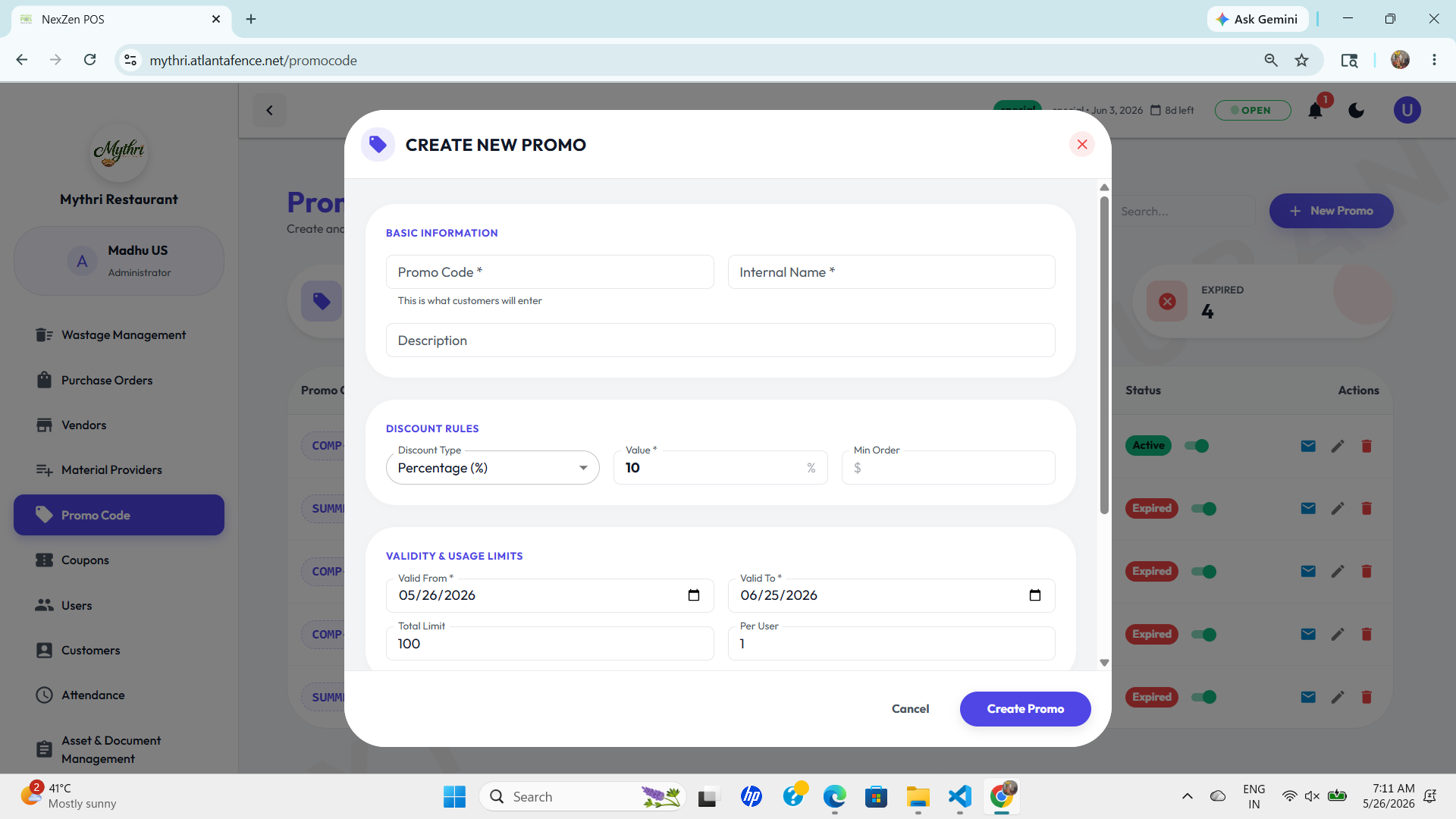This screenshot has width=1456, height=819.
Task: Collapse sidebar with back chevron
Action: pos(269,111)
